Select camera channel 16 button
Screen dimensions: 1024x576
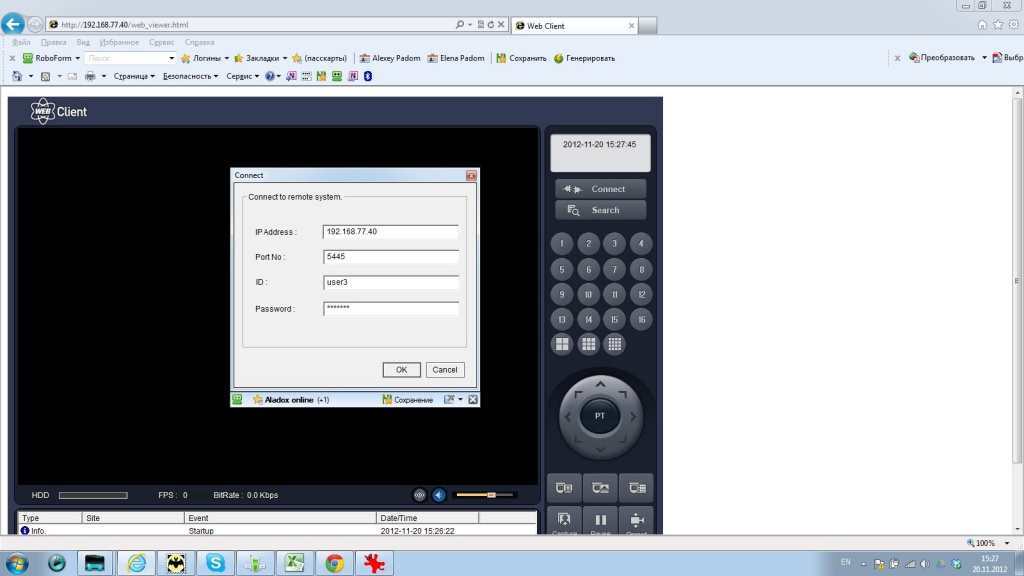(x=641, y=320)
